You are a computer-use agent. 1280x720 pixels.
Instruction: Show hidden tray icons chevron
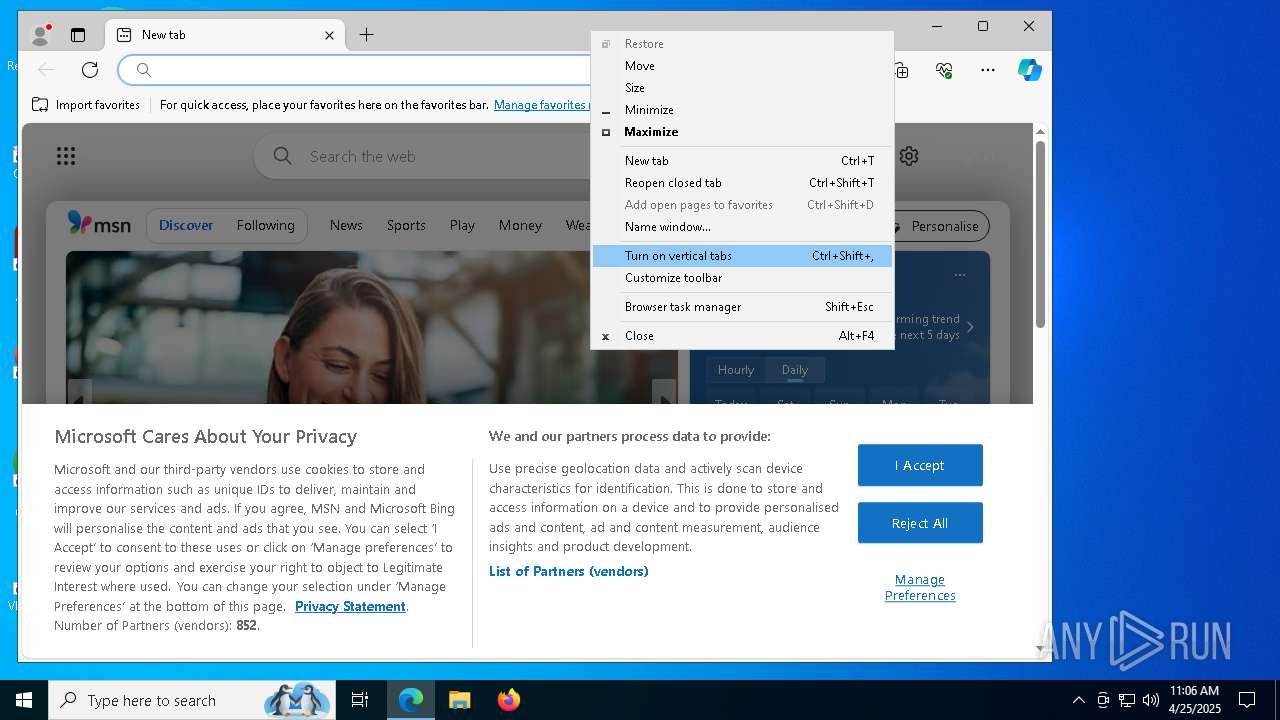click(x=1078, y=700)
